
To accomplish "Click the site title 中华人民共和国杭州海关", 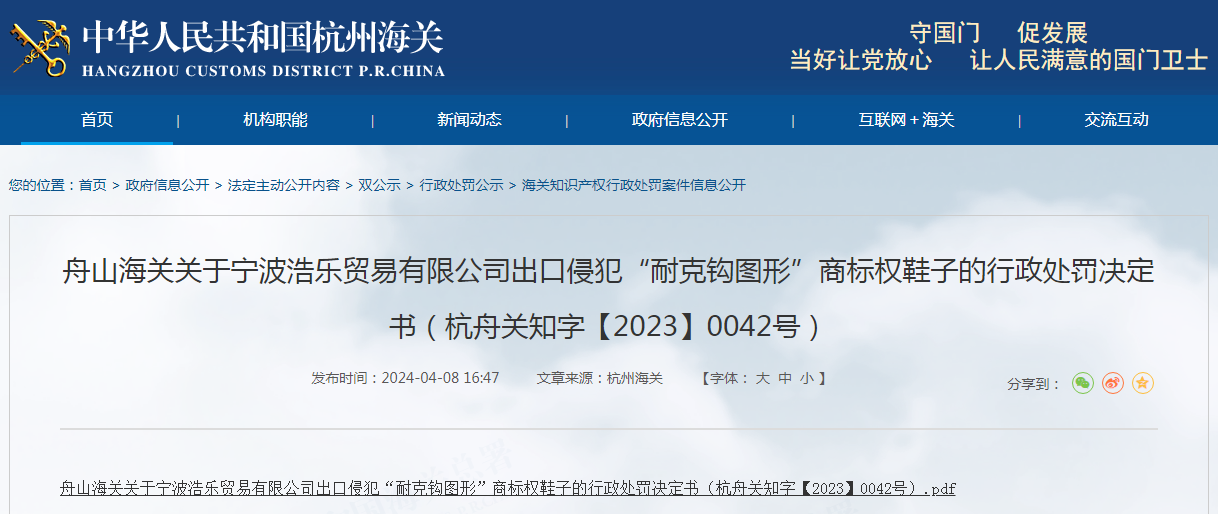I will [262, 37].
